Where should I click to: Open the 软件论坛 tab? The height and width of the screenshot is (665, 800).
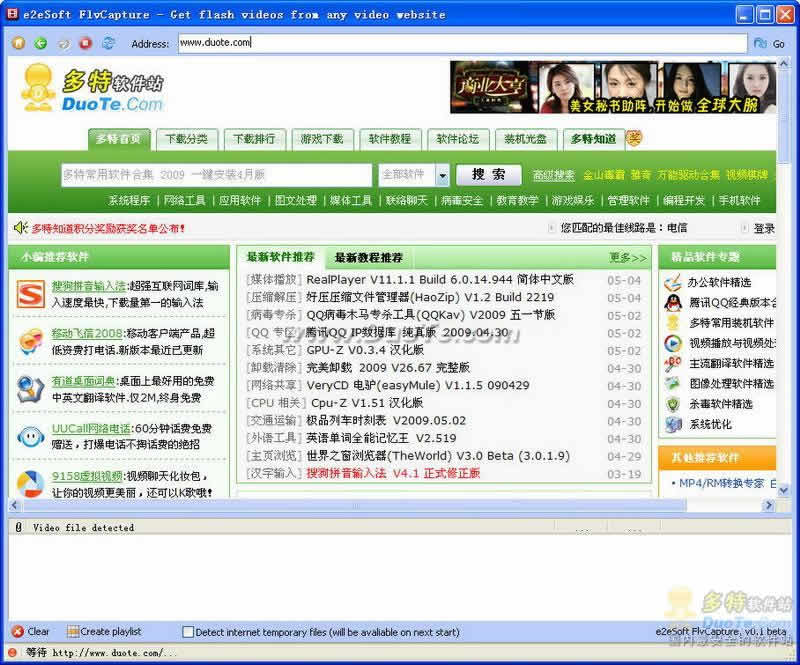[458, 139]
